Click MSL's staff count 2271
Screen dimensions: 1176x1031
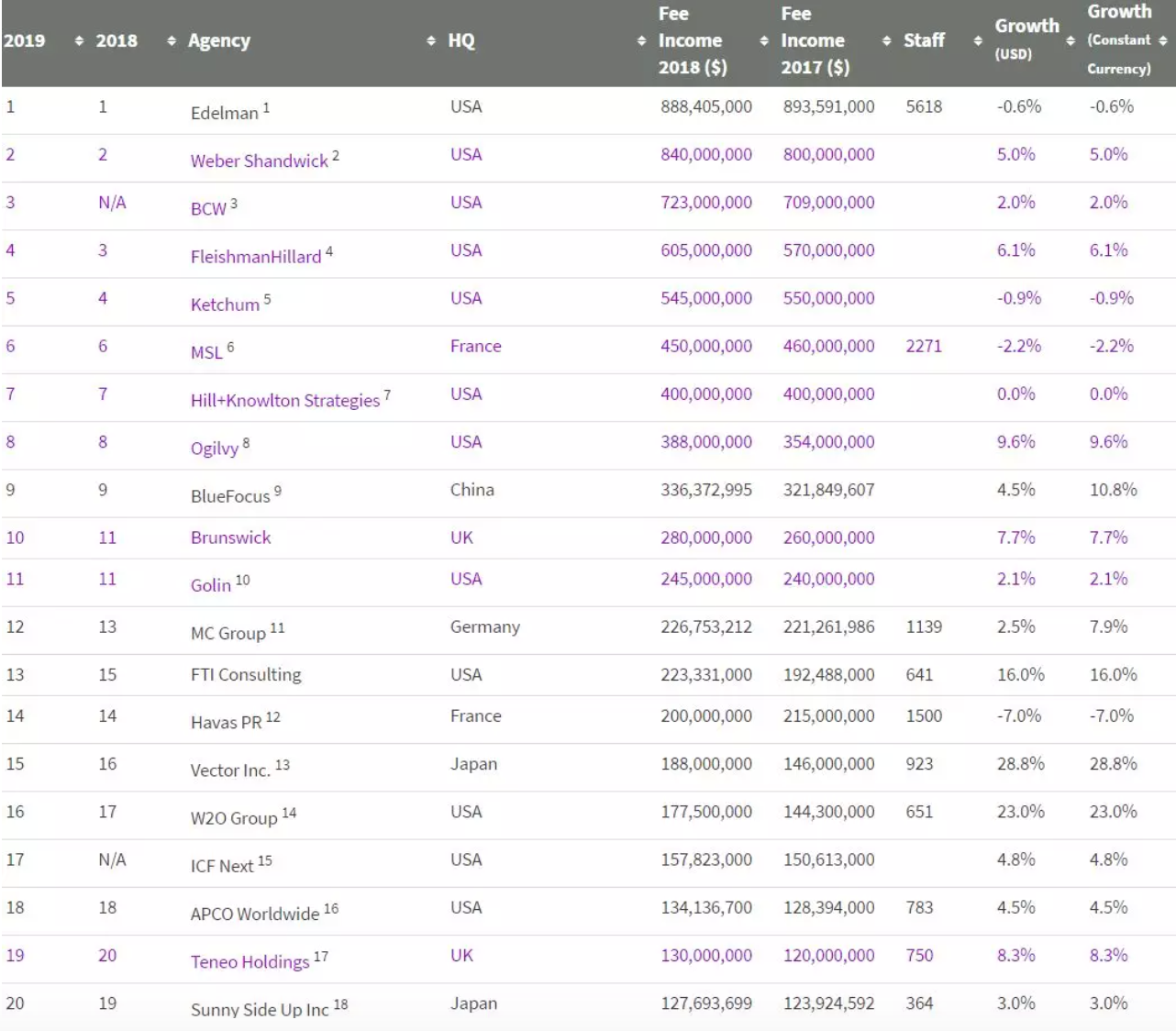[924, 346]
